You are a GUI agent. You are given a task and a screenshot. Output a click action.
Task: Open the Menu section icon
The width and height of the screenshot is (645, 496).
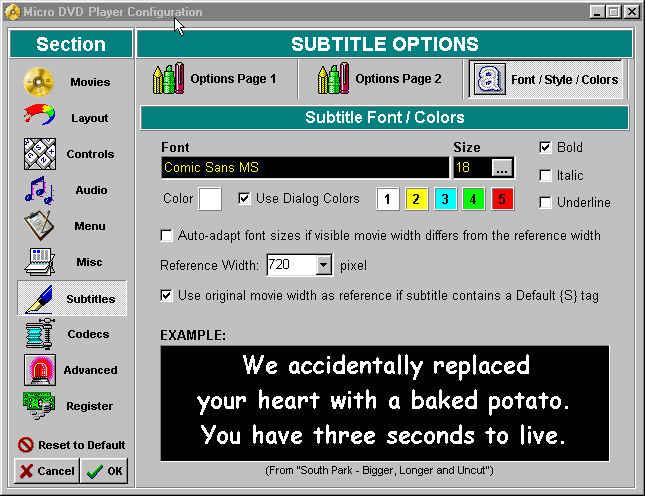pyautogui.click(x=39, y=226)
